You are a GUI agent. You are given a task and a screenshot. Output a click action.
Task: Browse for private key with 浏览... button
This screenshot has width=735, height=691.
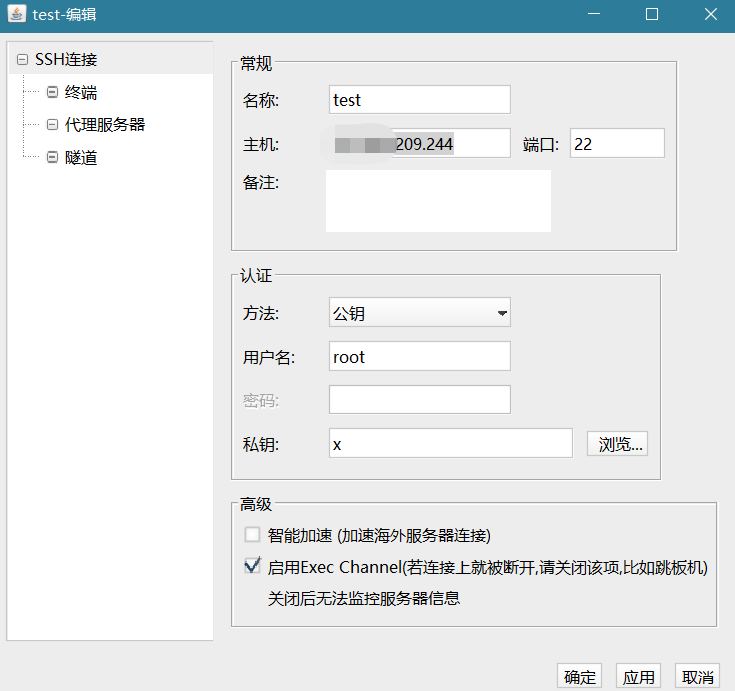coord(617,443)
